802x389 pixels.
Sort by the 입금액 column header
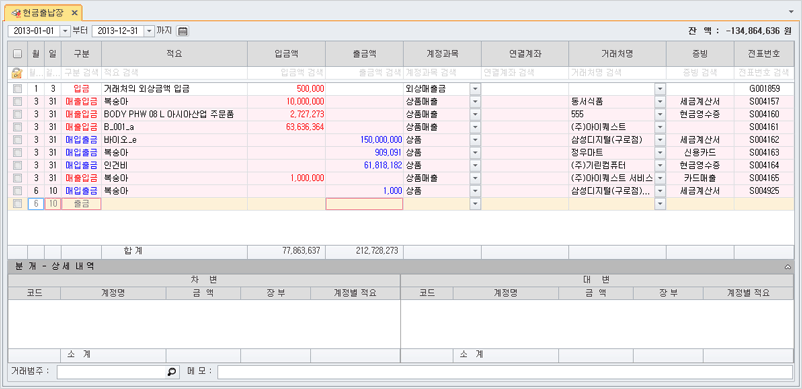(x=286, y=54)
